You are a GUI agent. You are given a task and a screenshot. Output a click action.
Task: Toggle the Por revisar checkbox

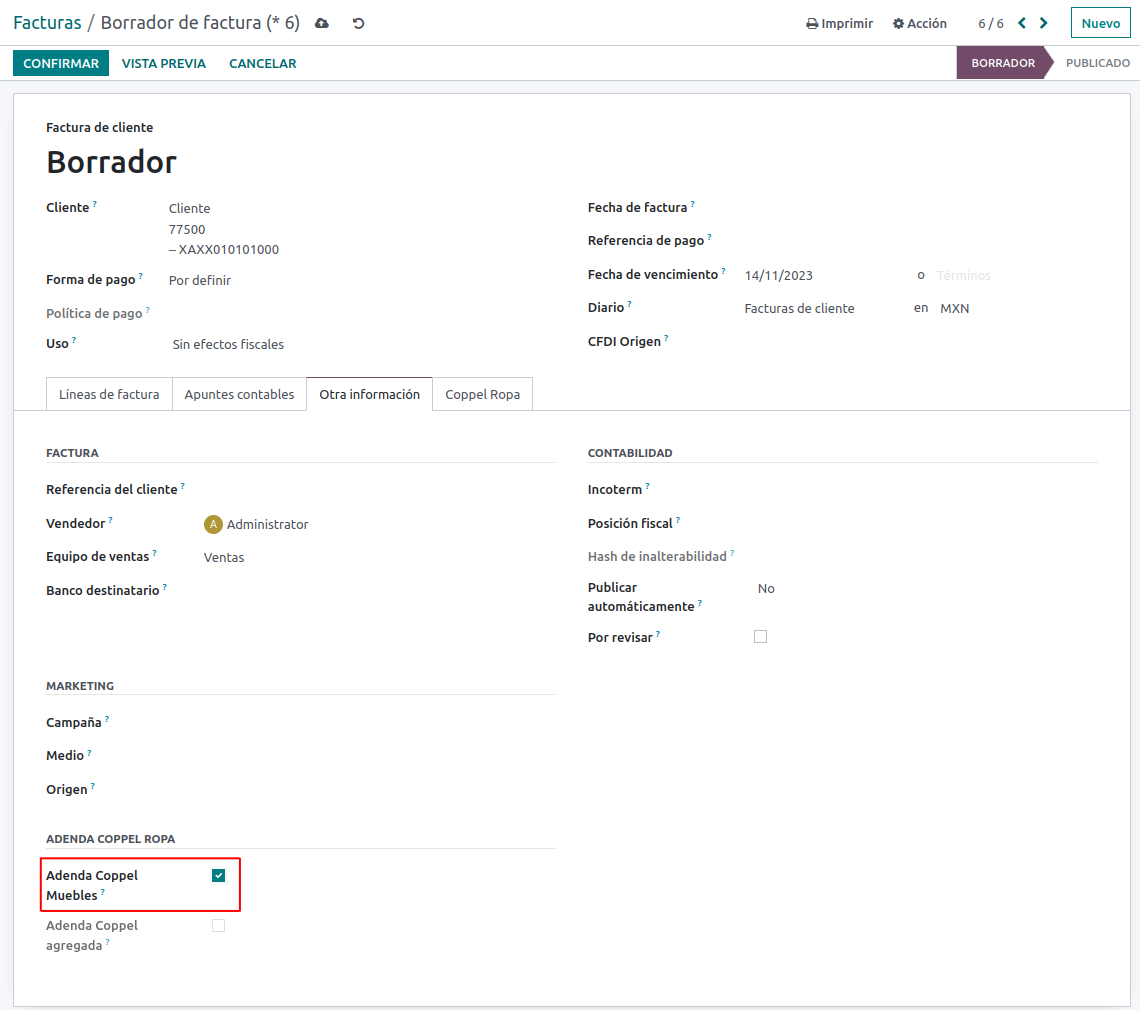coord(760,637)
